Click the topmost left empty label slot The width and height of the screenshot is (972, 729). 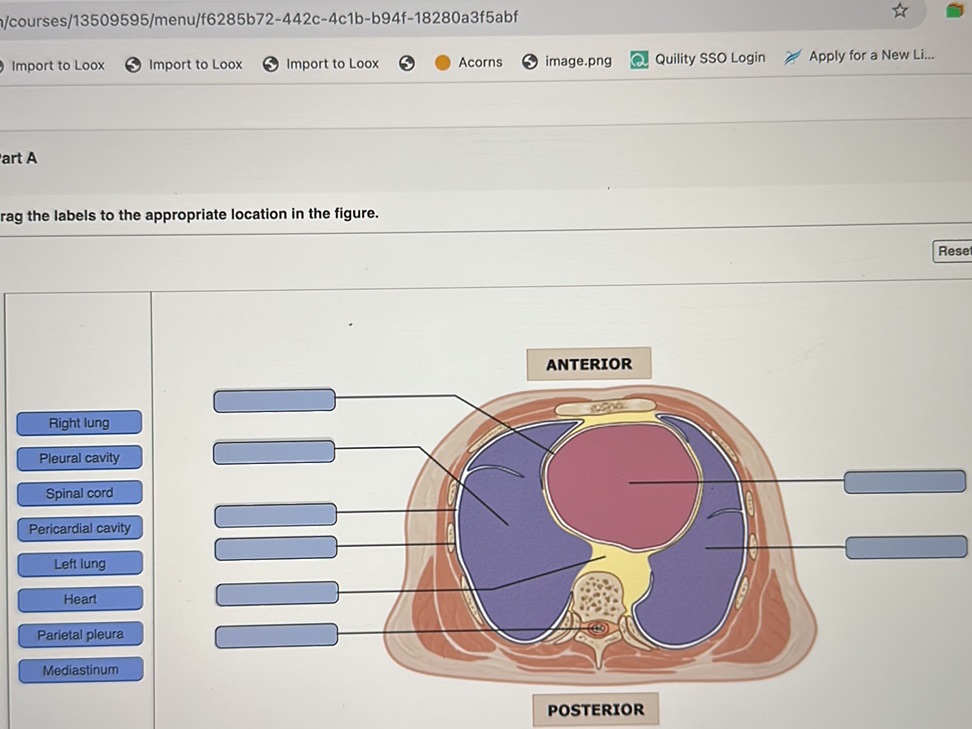pos(274,400)
